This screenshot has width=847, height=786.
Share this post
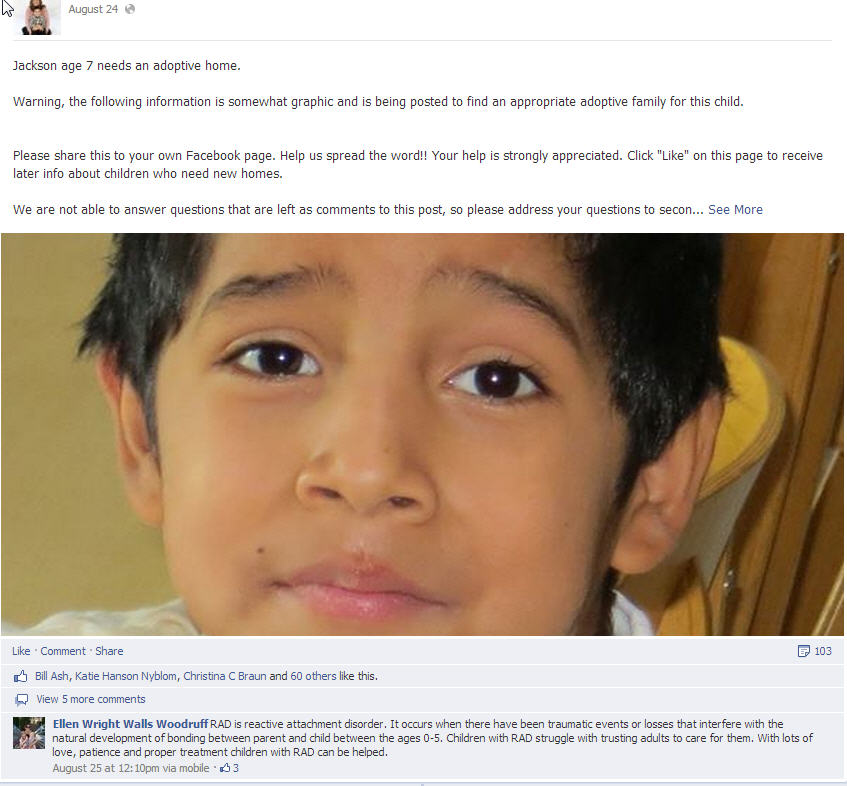coord(109,651)
